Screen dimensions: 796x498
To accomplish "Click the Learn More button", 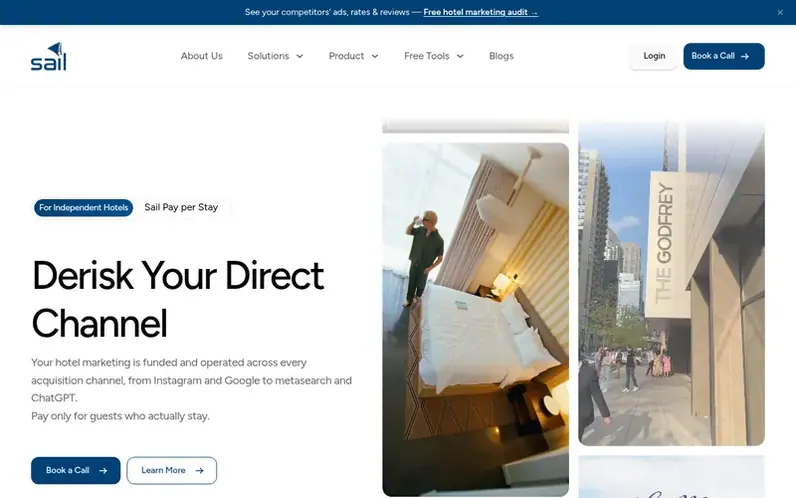I will (x=172, y=471).
